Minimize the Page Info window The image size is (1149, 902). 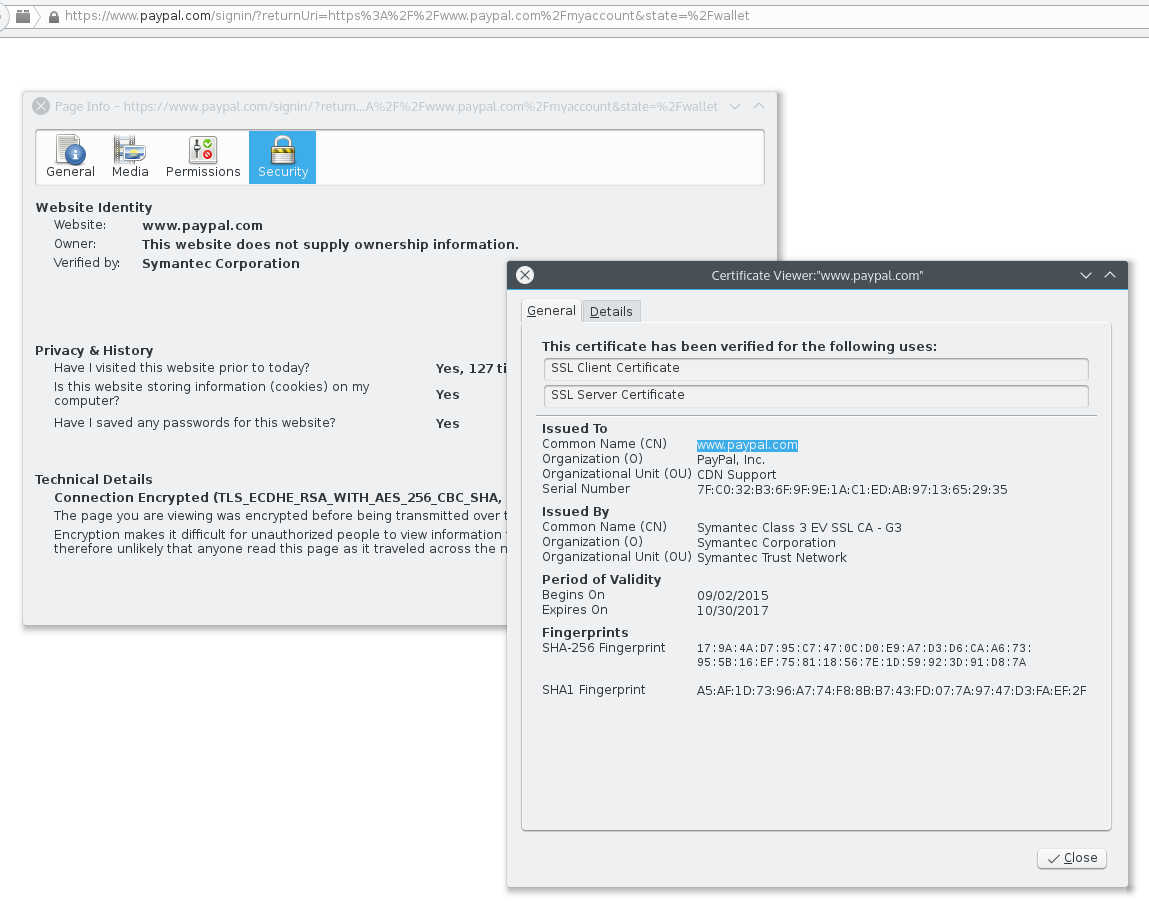click(735, 106)
